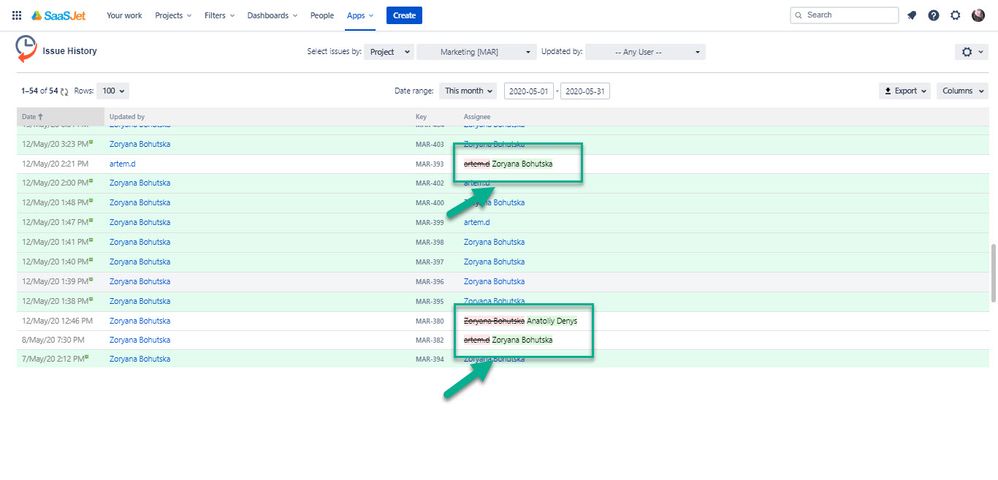The image size is (998, 480).
Task: Open Zoryana Bohutska assignee link for MAR-396
Action: click(x=494, y=281)
